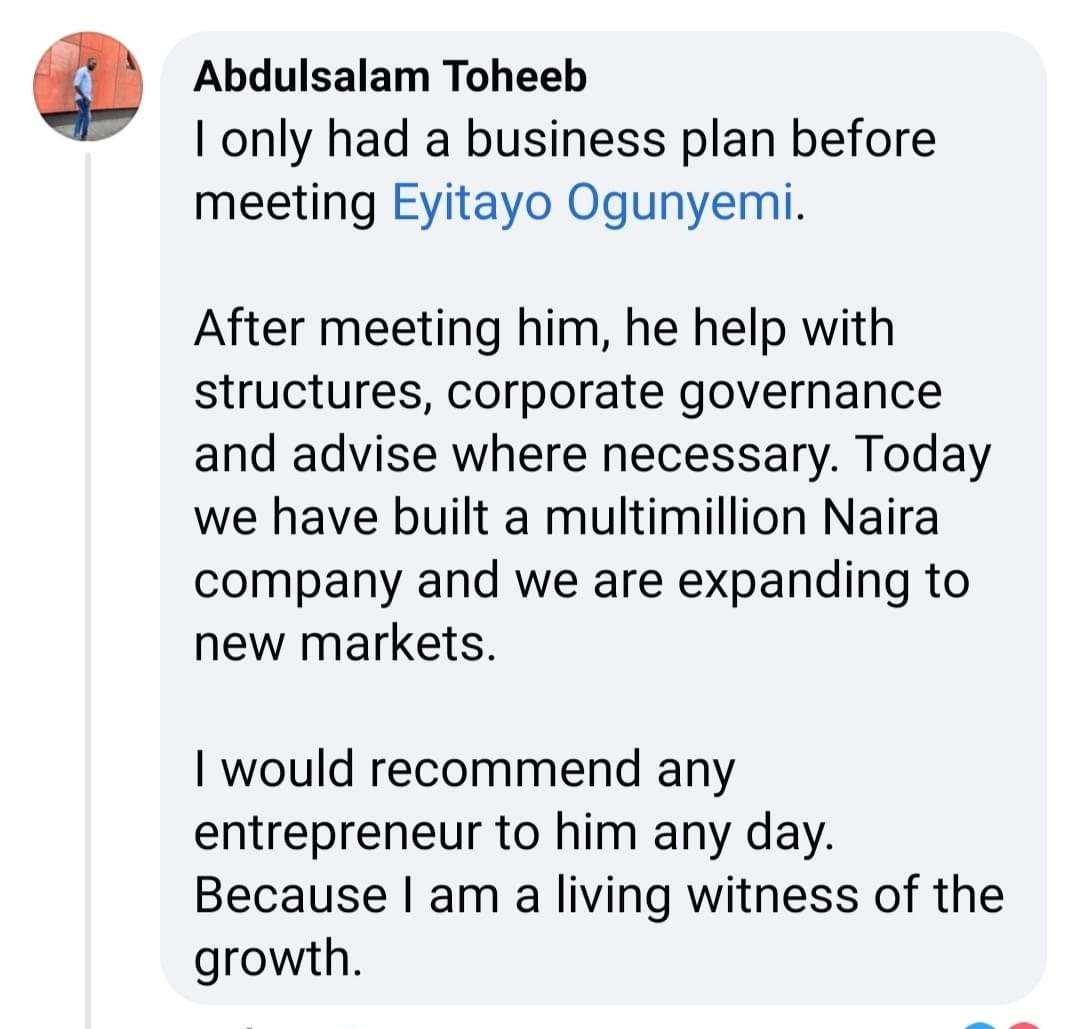Click the commenter name Abdulsalam Toheeb
The width and height of the screenshot is (1080, 1029).
[389, 77]
